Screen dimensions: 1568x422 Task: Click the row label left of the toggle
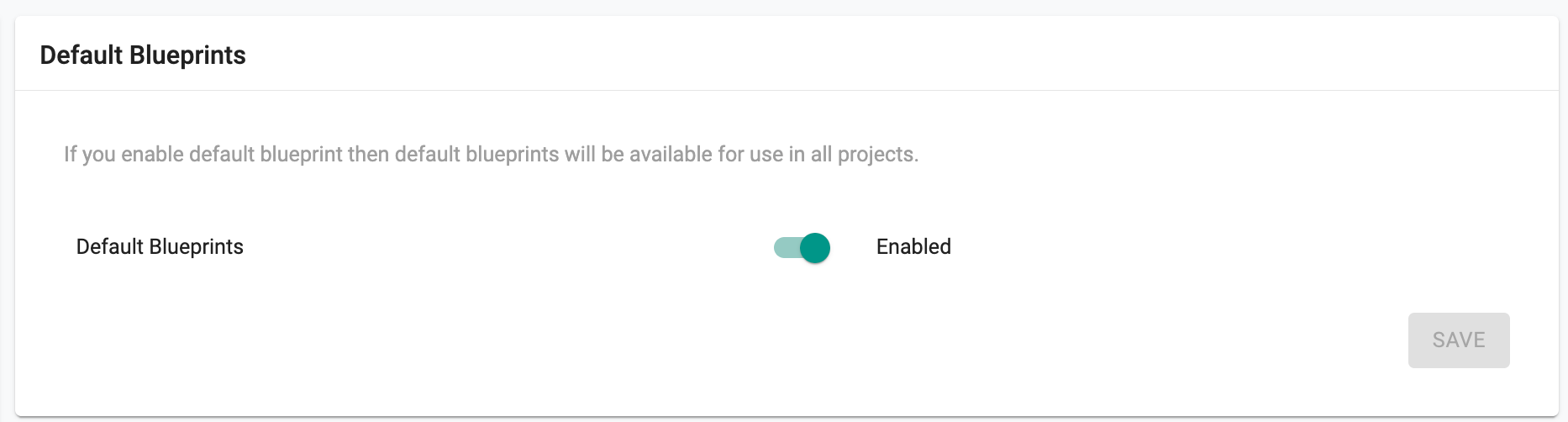tap(160, 247)
